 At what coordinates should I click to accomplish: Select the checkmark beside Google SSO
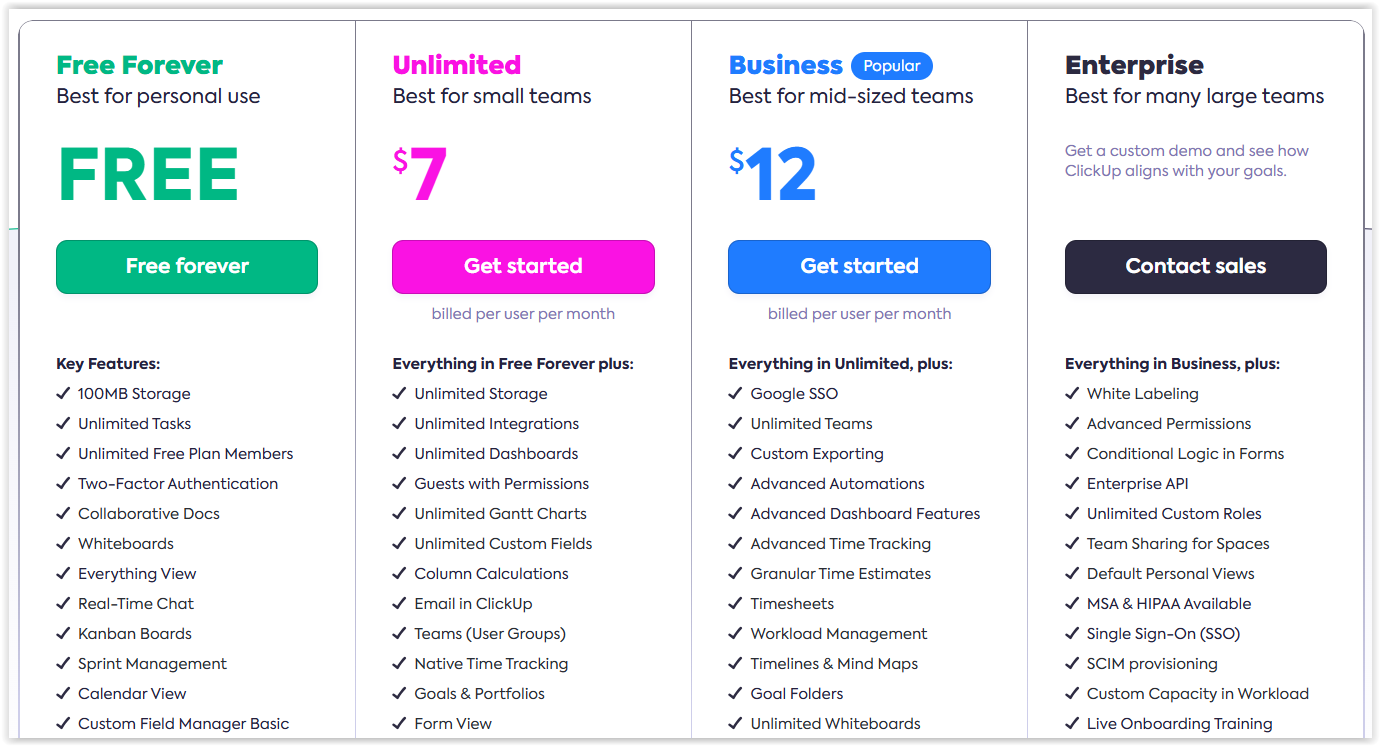[x=734, y=393]
